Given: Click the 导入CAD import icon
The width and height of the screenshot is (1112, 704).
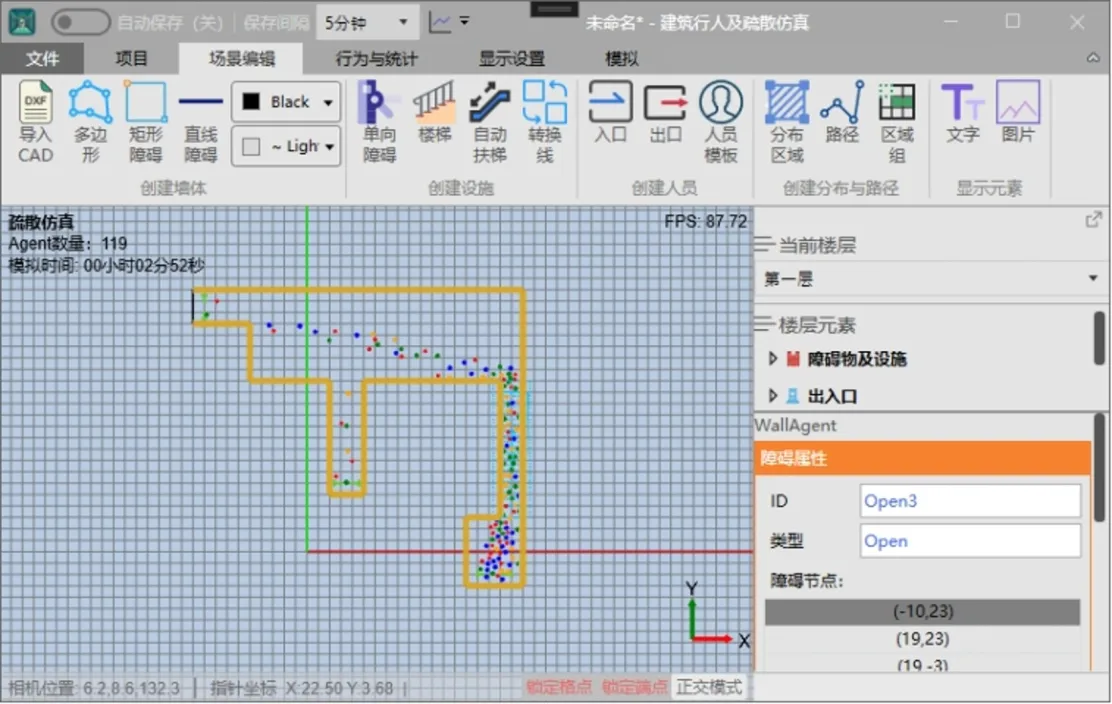Looking at the screenshot, I should coord(35,121).
